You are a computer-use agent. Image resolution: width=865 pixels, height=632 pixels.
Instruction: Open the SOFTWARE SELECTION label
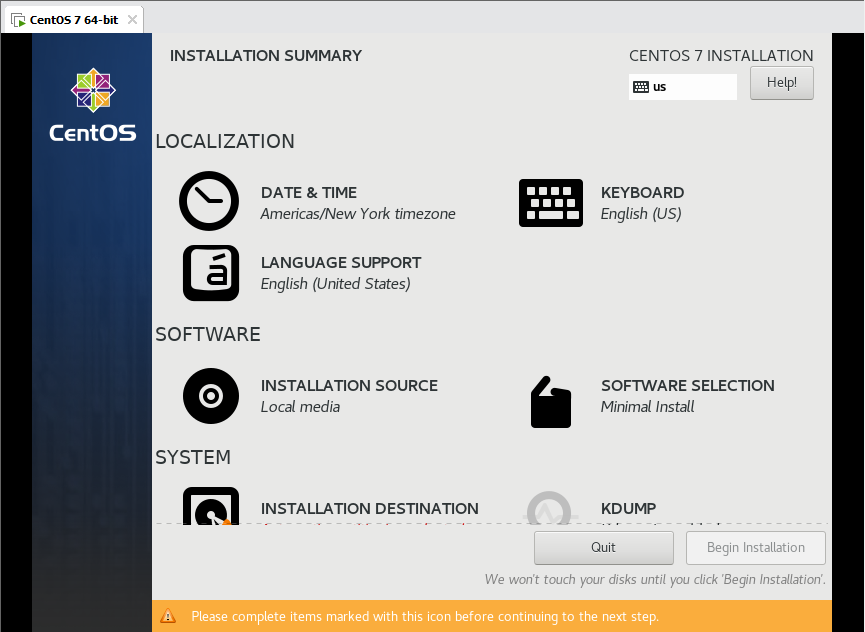point(688,385)
